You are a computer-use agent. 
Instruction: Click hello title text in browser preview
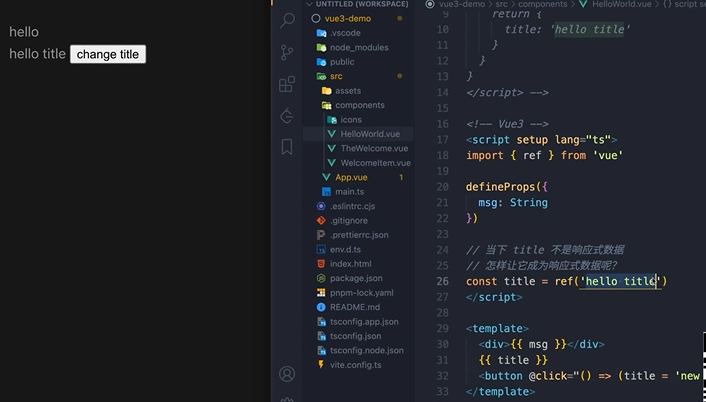click(x=37, y=54)
